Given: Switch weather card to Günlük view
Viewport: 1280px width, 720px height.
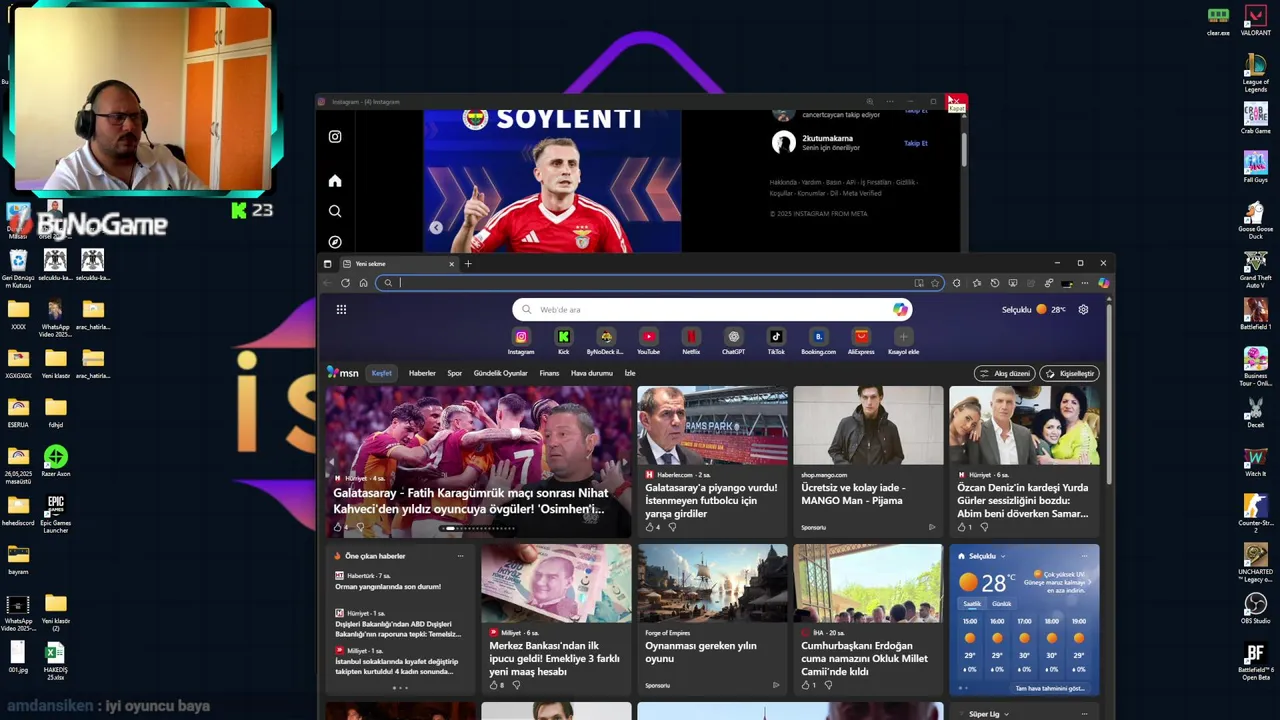Looking at the screenshot, I should click(1001, 604).
